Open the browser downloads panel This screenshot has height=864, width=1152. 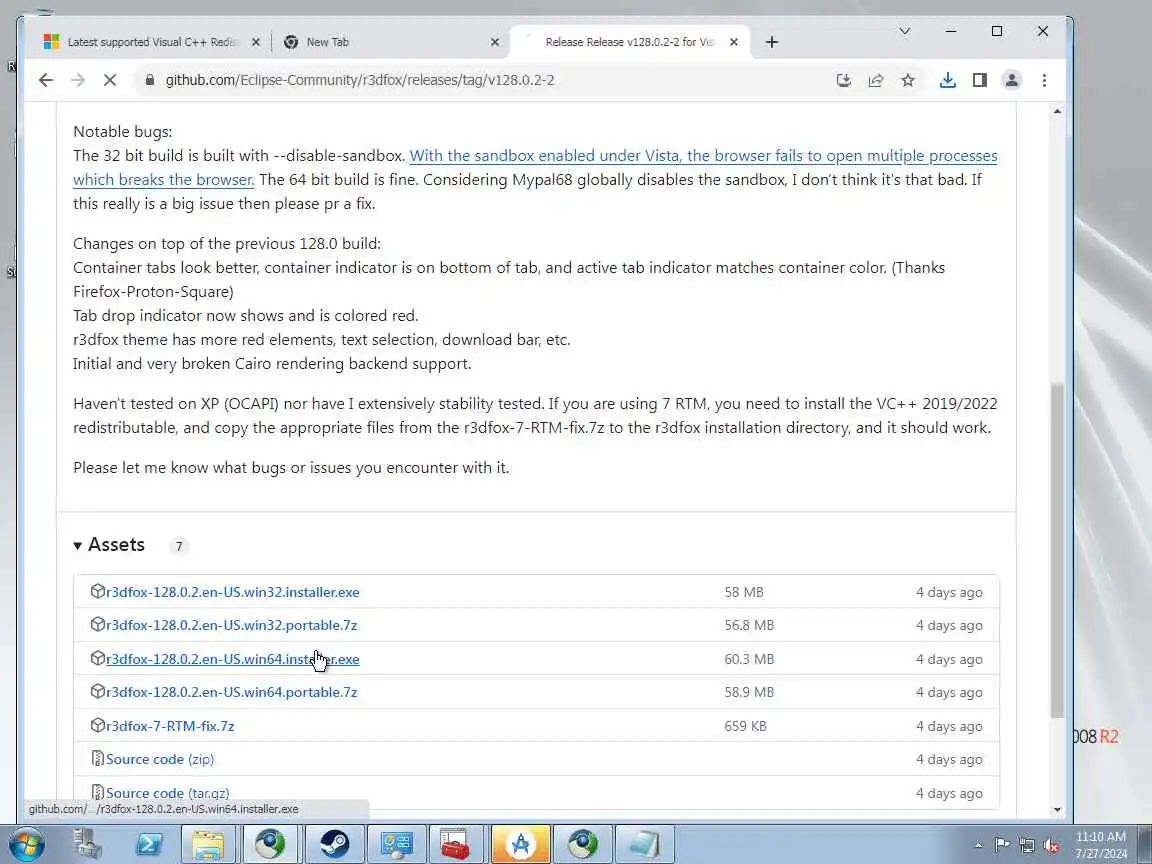pos(948,80)
